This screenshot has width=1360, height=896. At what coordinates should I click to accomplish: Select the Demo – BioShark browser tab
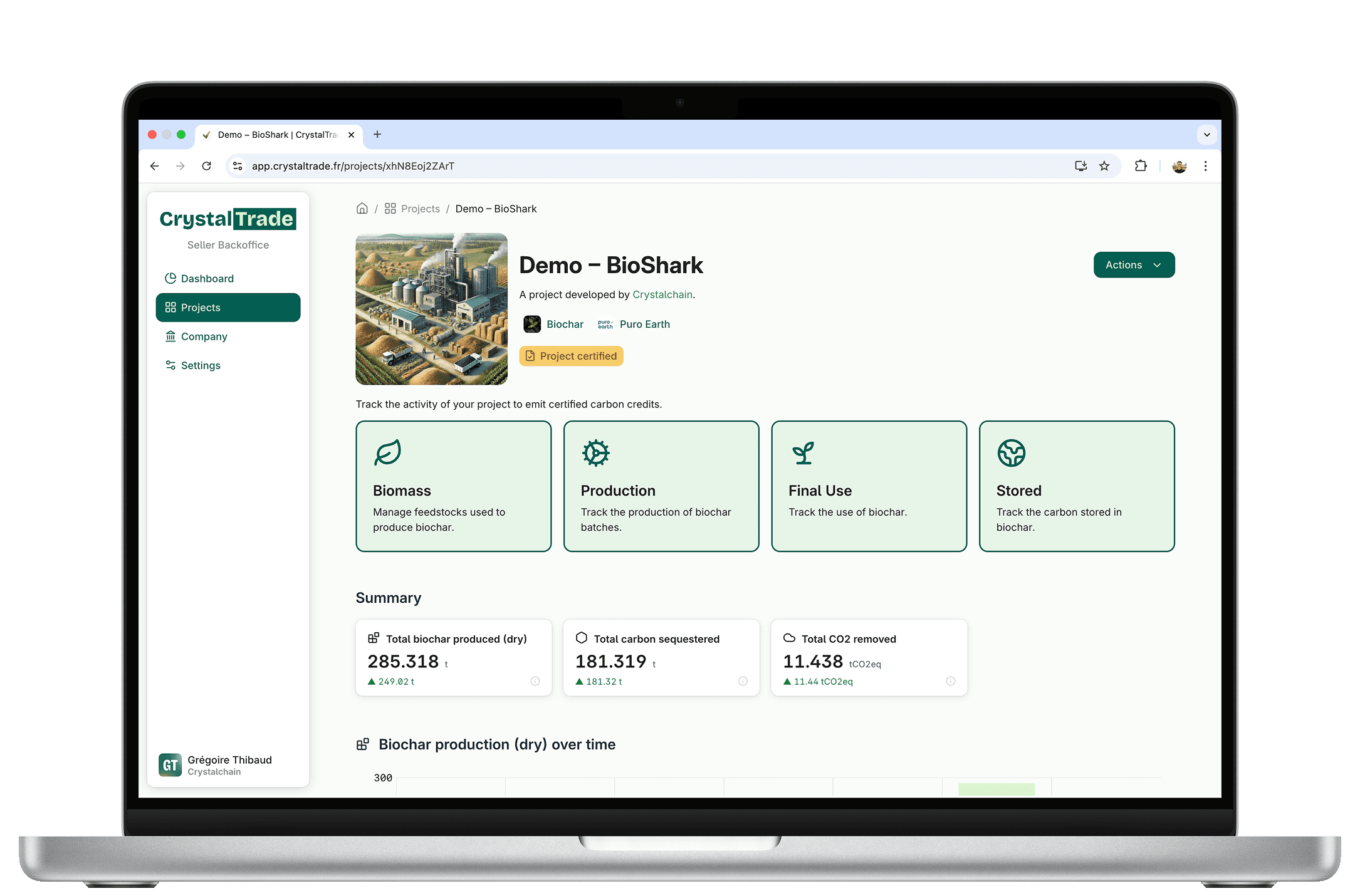pyautogui.click(x=279, y=135)
